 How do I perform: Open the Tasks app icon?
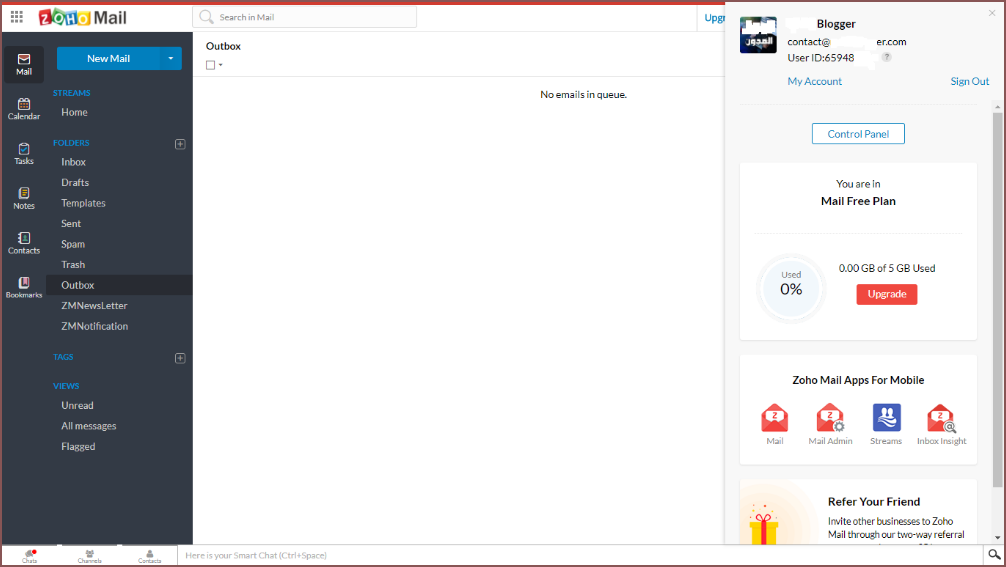click(24, 153)
